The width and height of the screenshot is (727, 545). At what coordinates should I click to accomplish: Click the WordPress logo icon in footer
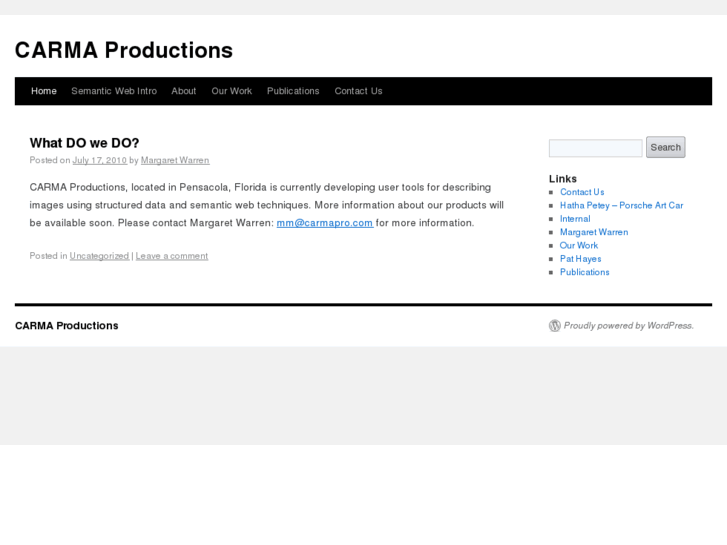(x=555, y=326)
